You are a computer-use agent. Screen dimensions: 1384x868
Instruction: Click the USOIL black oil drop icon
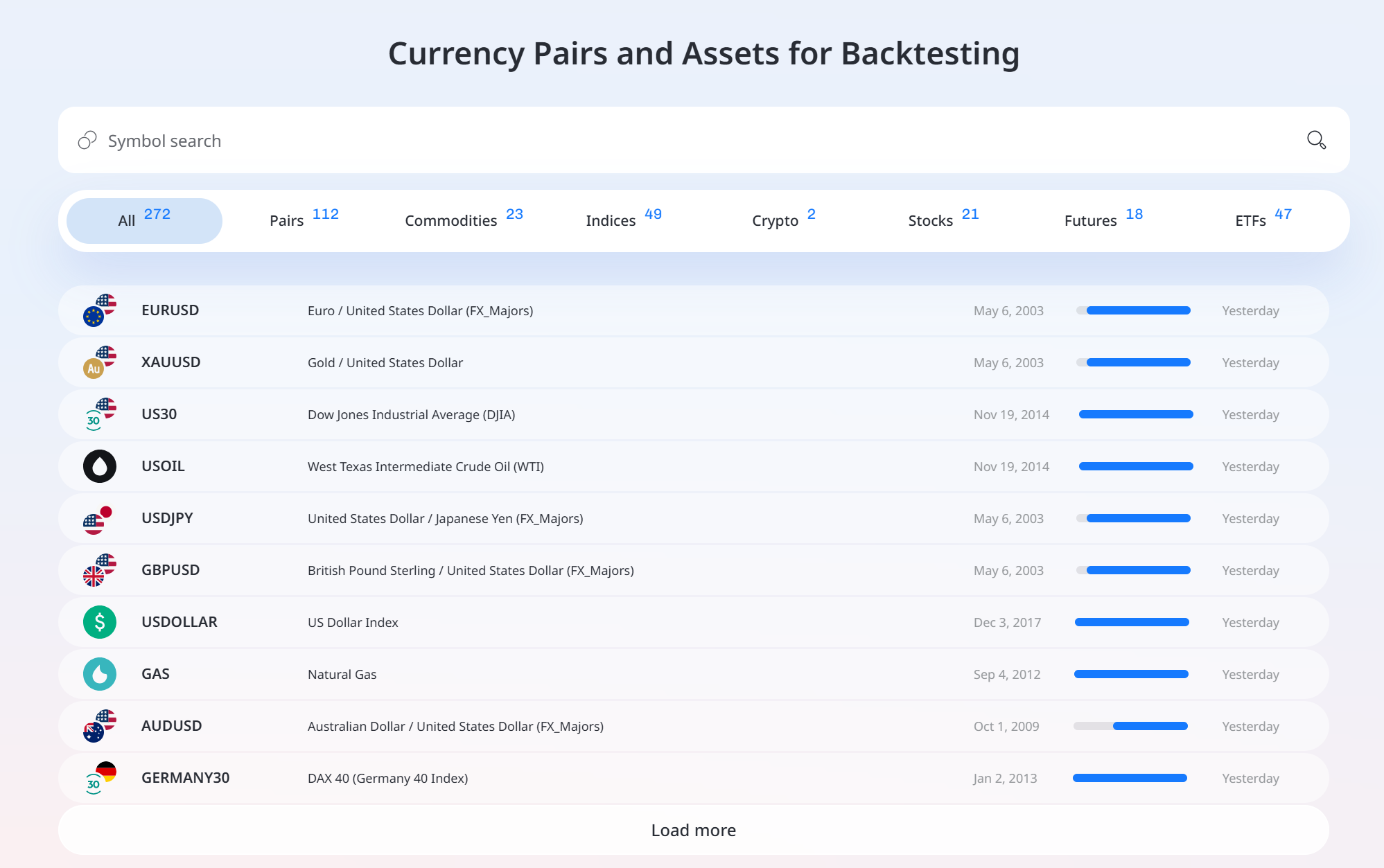click(x=100, y=466)
